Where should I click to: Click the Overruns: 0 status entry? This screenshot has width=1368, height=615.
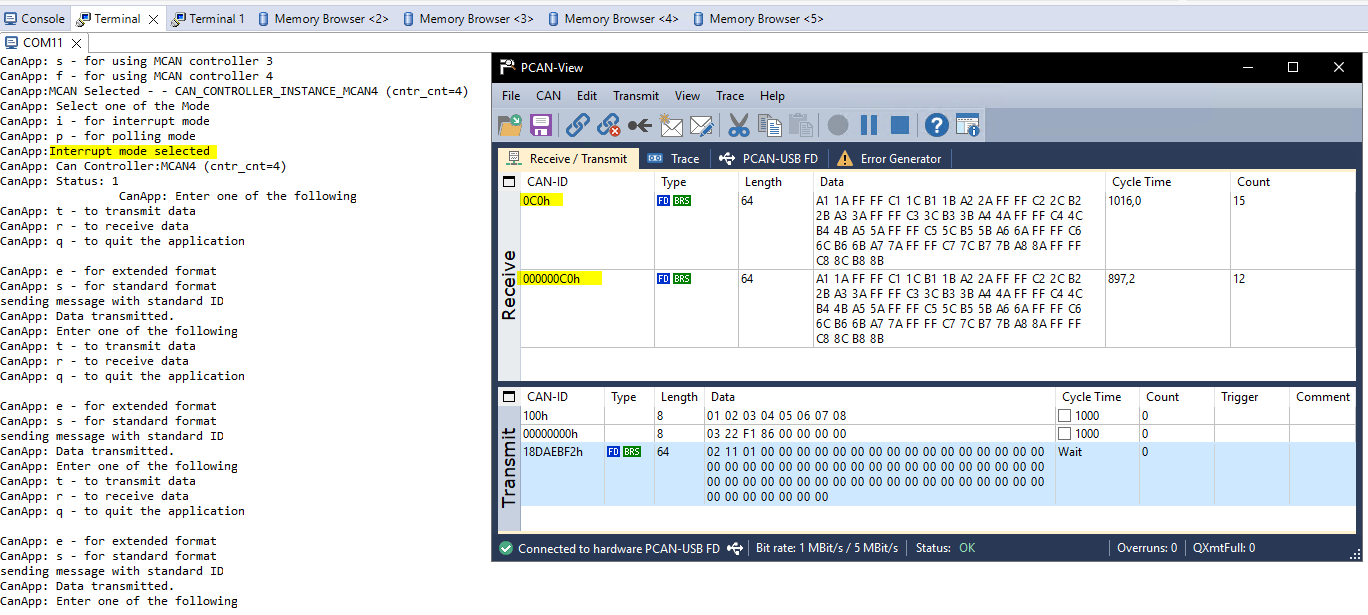(x=1146, y=548)
